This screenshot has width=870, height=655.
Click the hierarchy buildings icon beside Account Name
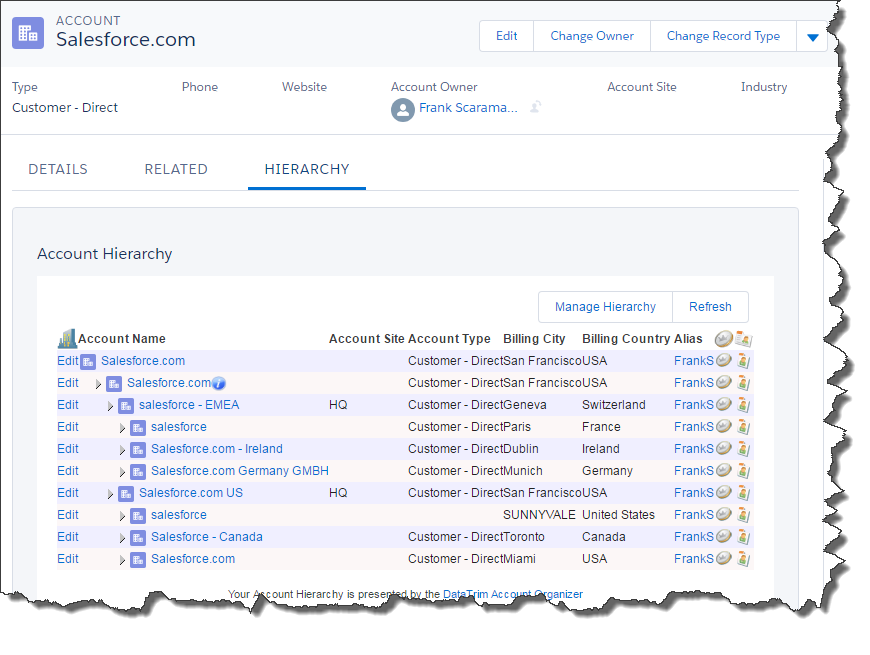click(x=67, y=339)
